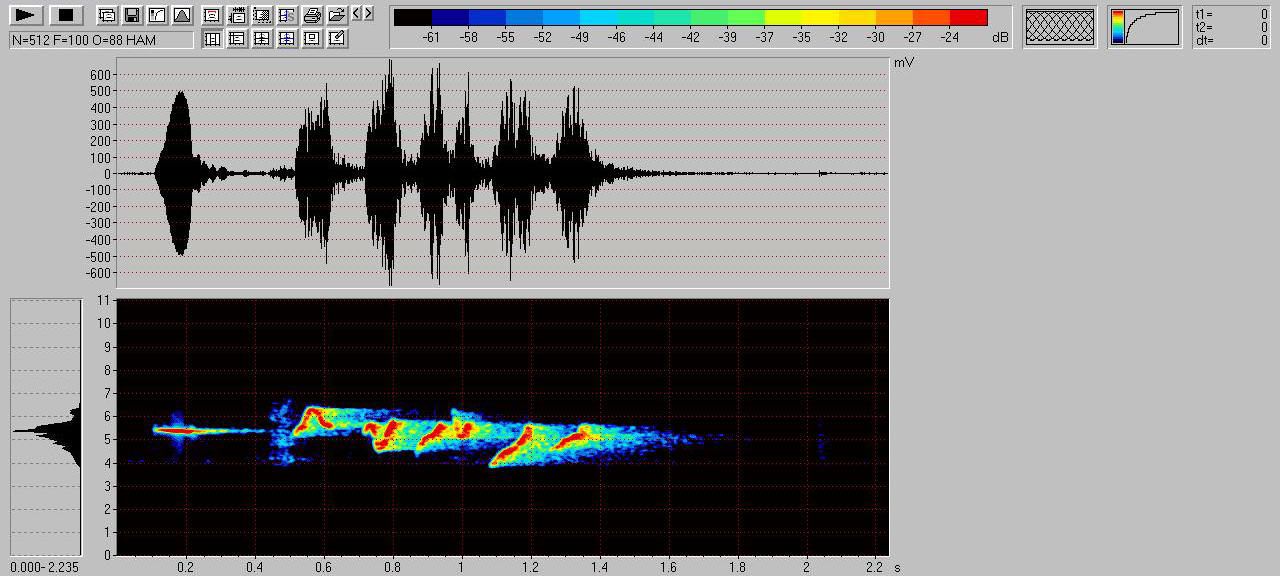Click the overlapping windows icon after Stop

pyautogui.click(x=107, y=15)
